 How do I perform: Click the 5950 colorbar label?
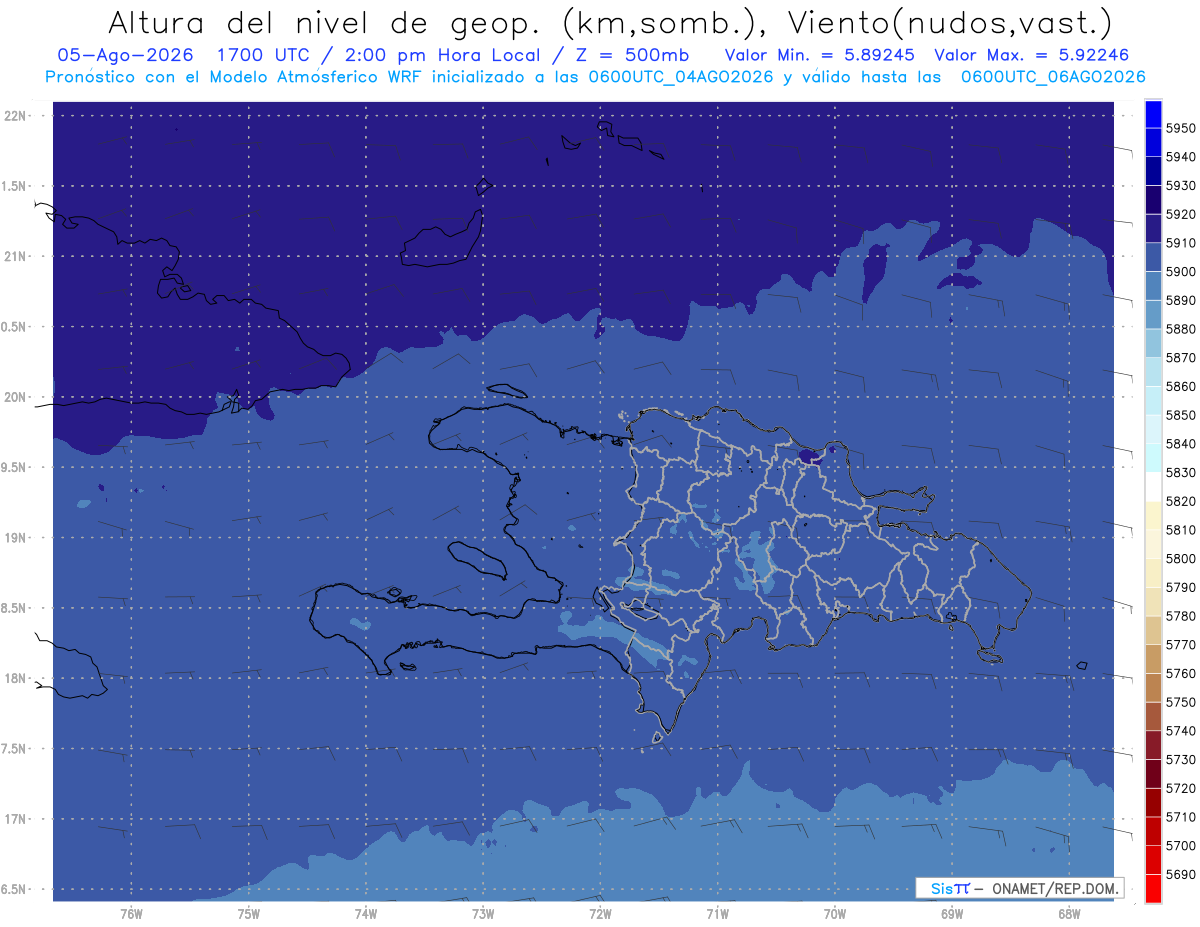1181,129
